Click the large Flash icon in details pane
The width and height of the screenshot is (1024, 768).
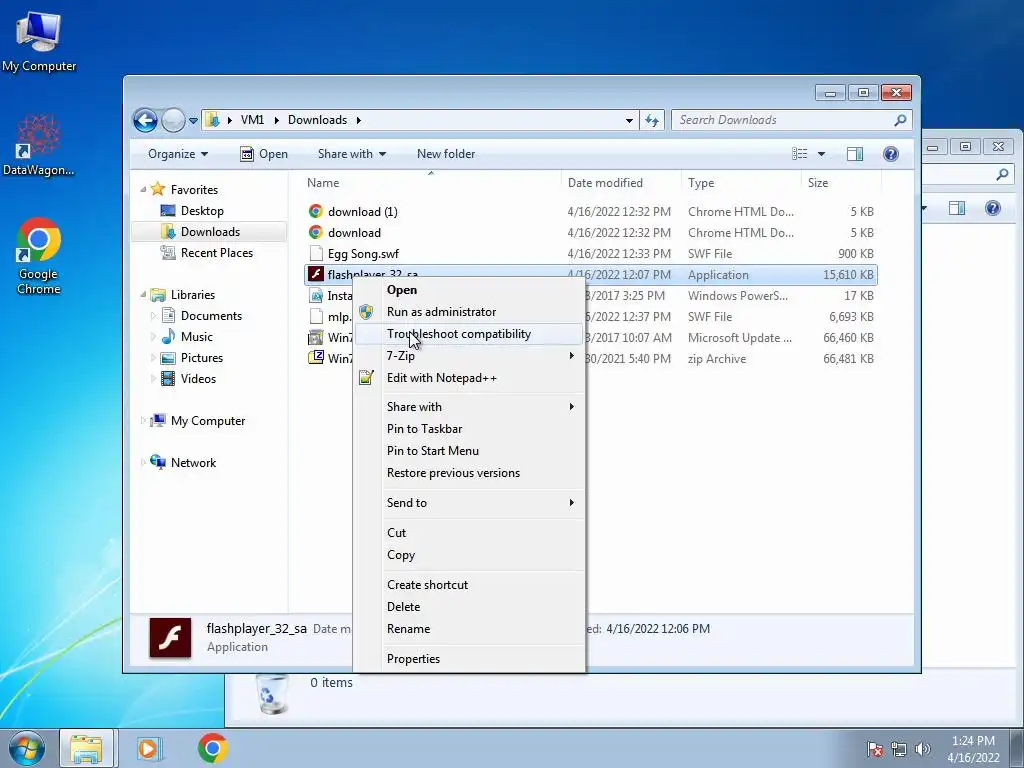(x=170, y=638)
